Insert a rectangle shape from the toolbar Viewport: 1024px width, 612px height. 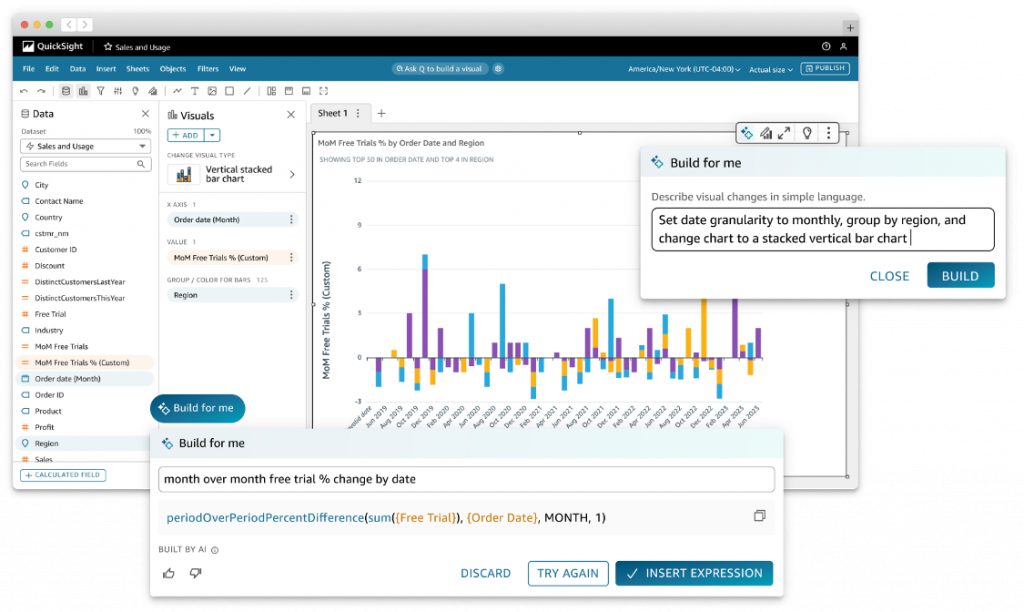229,91
